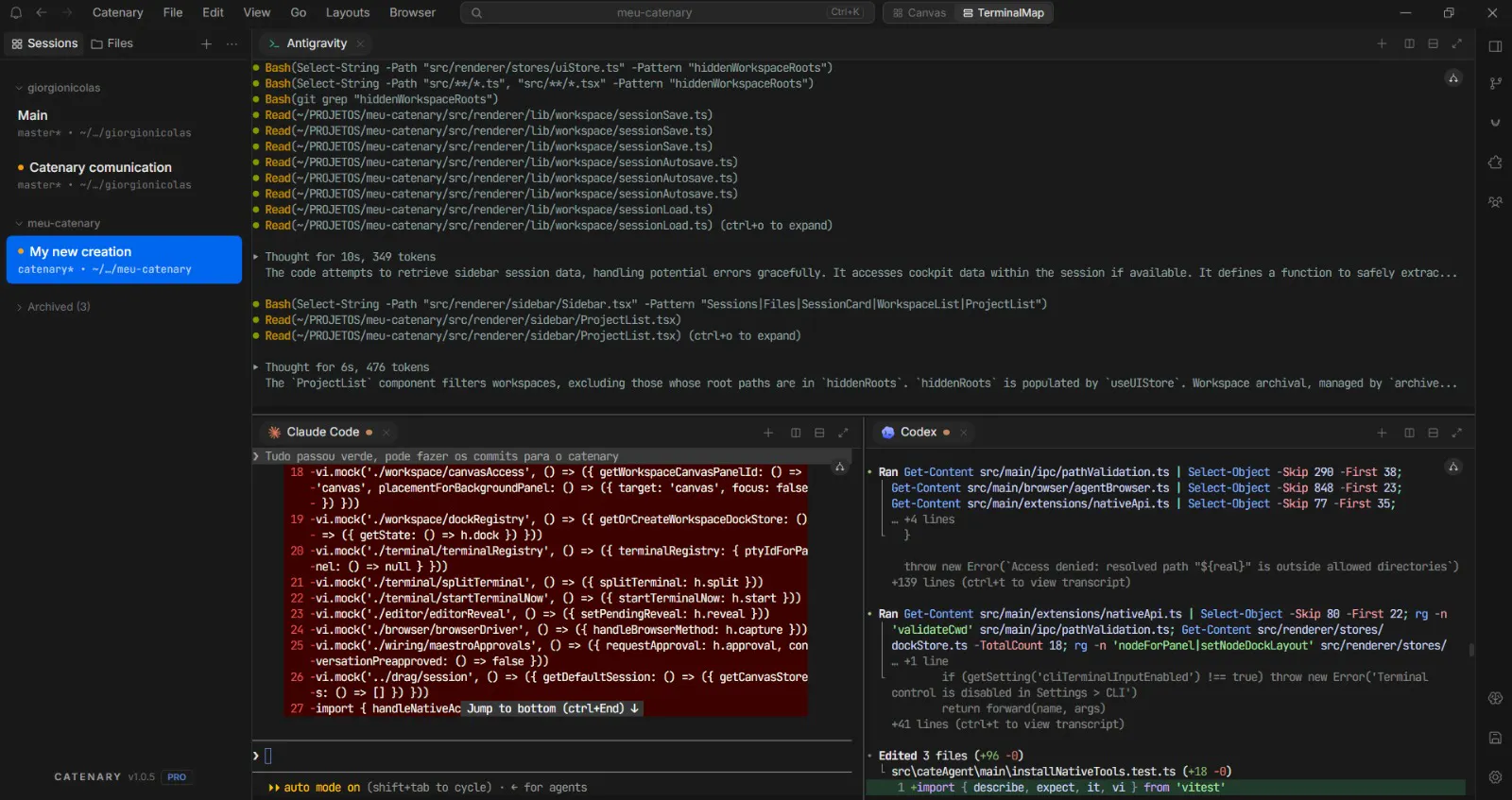Click the fork icon in the Antigravity terminal
The width and height of the screenshot is (1512, 800).
point(1453,78)
